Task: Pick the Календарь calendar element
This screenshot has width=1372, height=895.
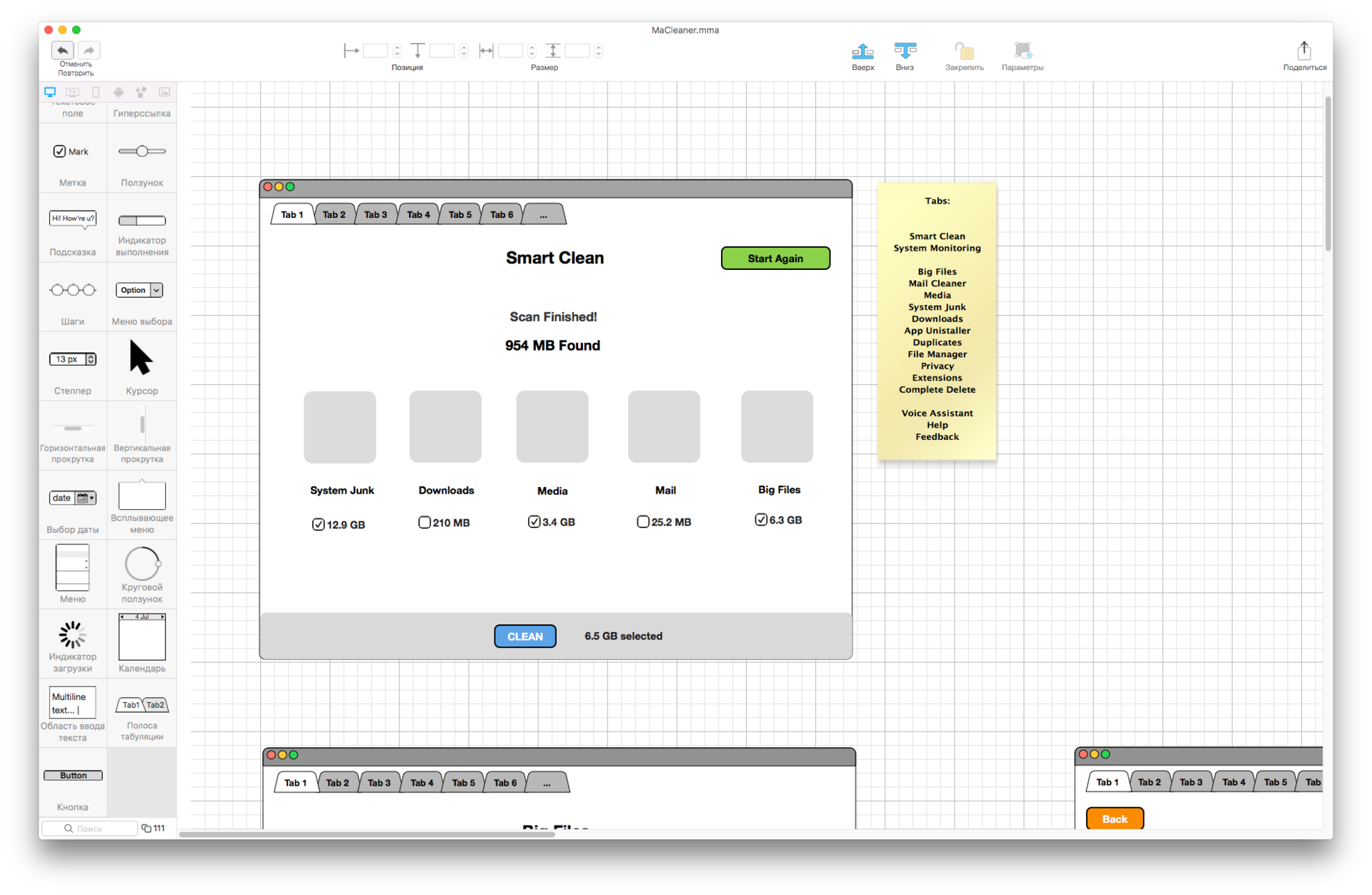Action: tap(141, 643)
